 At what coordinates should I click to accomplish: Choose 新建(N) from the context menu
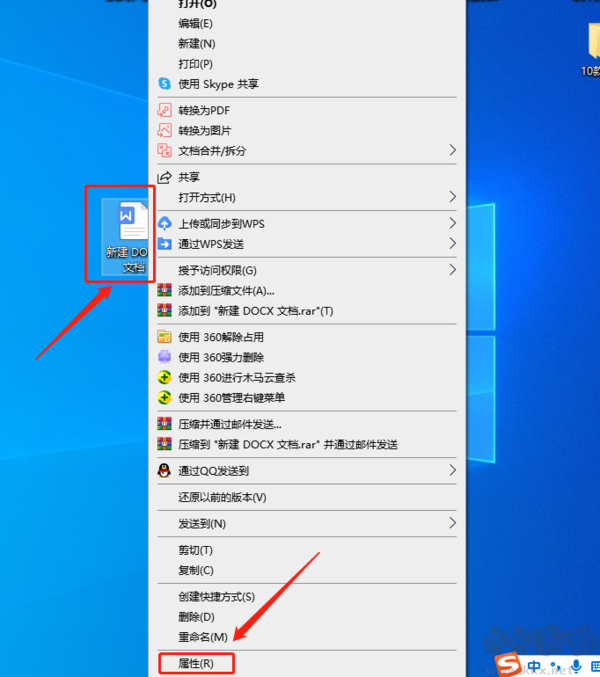(197, 44)
